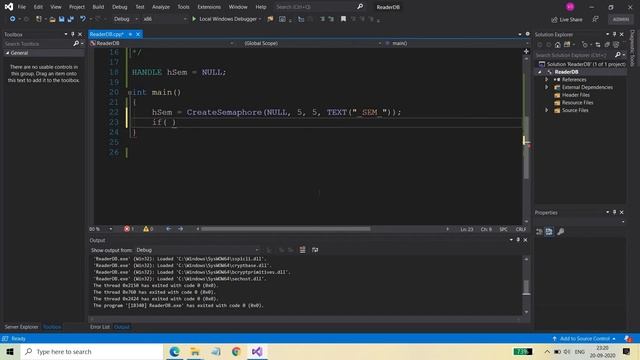640x360 pixels.
Task: Open the Extensions menu
Action: pyautogui.click(x=209, y=7)
